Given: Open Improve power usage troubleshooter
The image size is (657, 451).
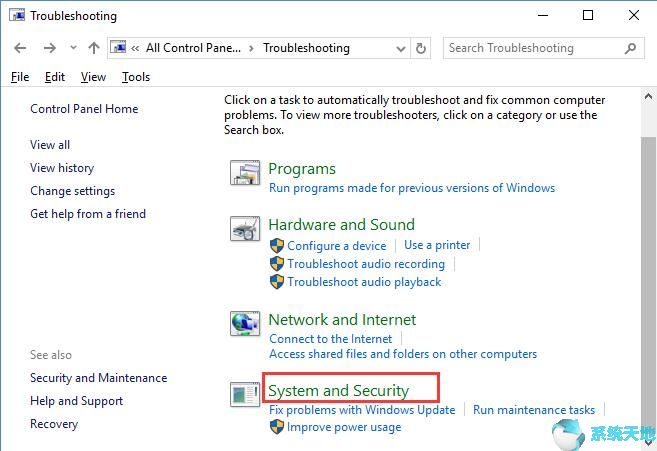Looking at the screenshot, I should click(344, 427).
